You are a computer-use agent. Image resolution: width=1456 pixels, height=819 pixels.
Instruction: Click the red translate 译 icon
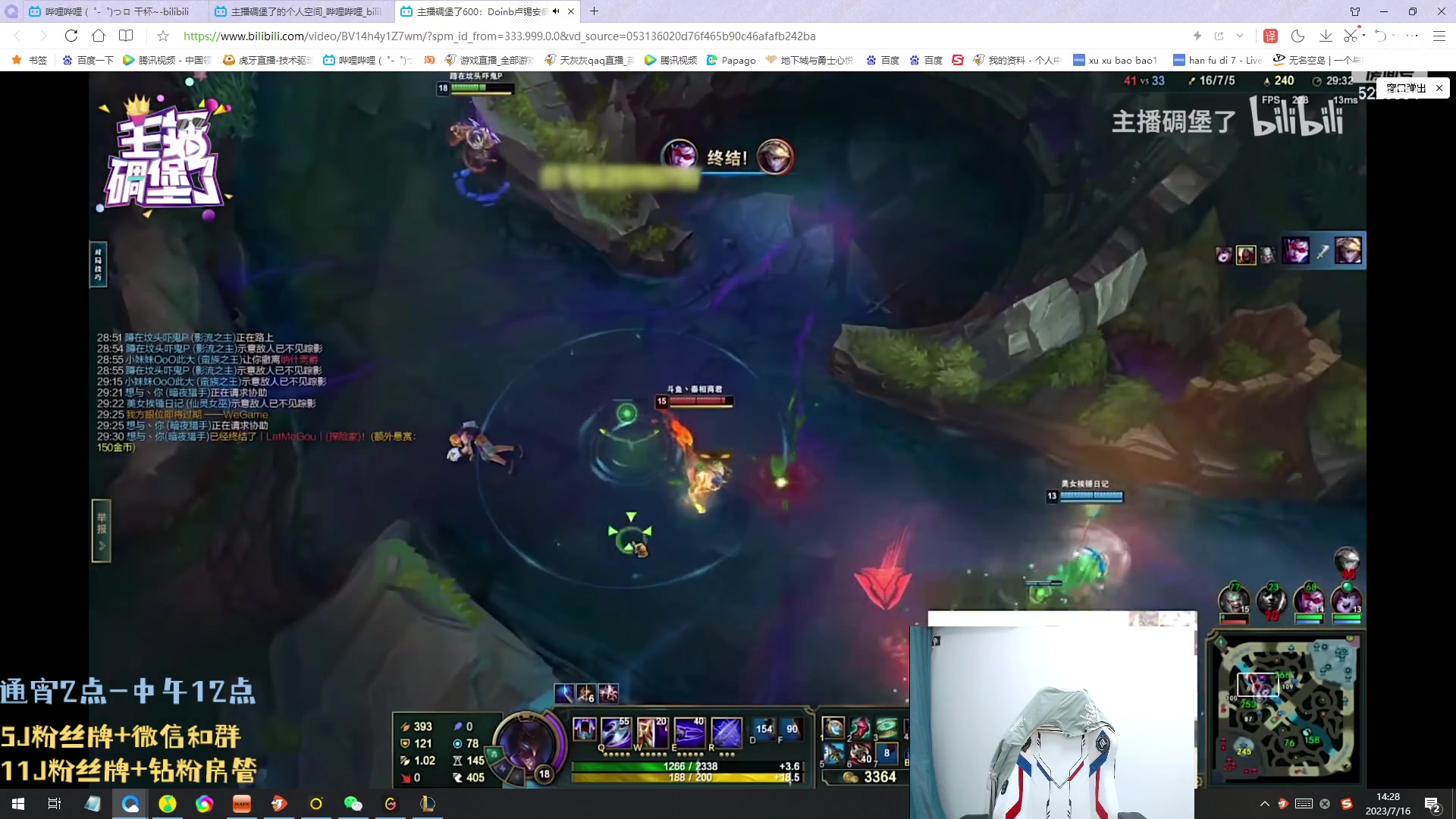coord(1271,36)
